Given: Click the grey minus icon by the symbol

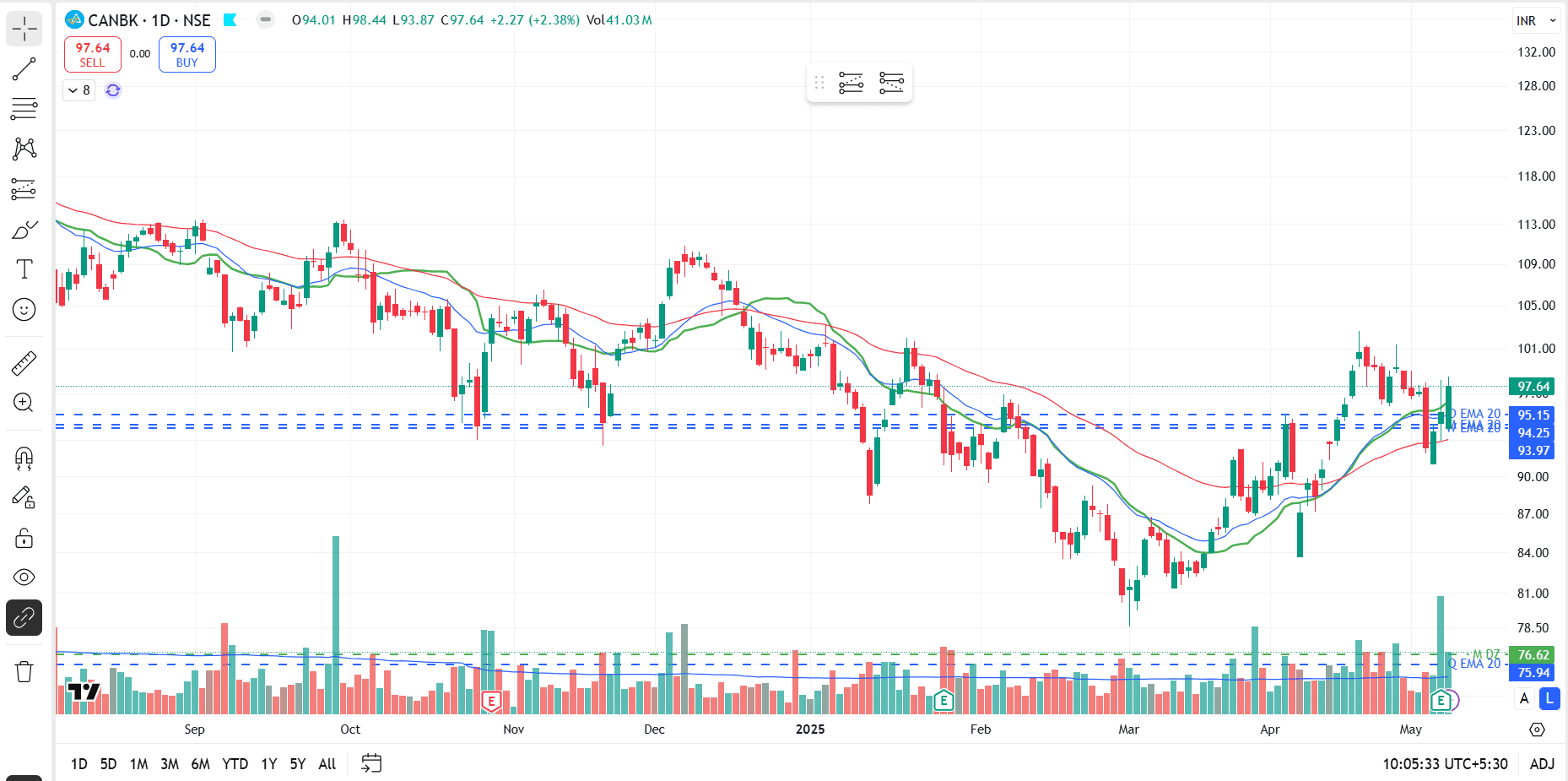Looking at the screenshot, I should [265, 19].
